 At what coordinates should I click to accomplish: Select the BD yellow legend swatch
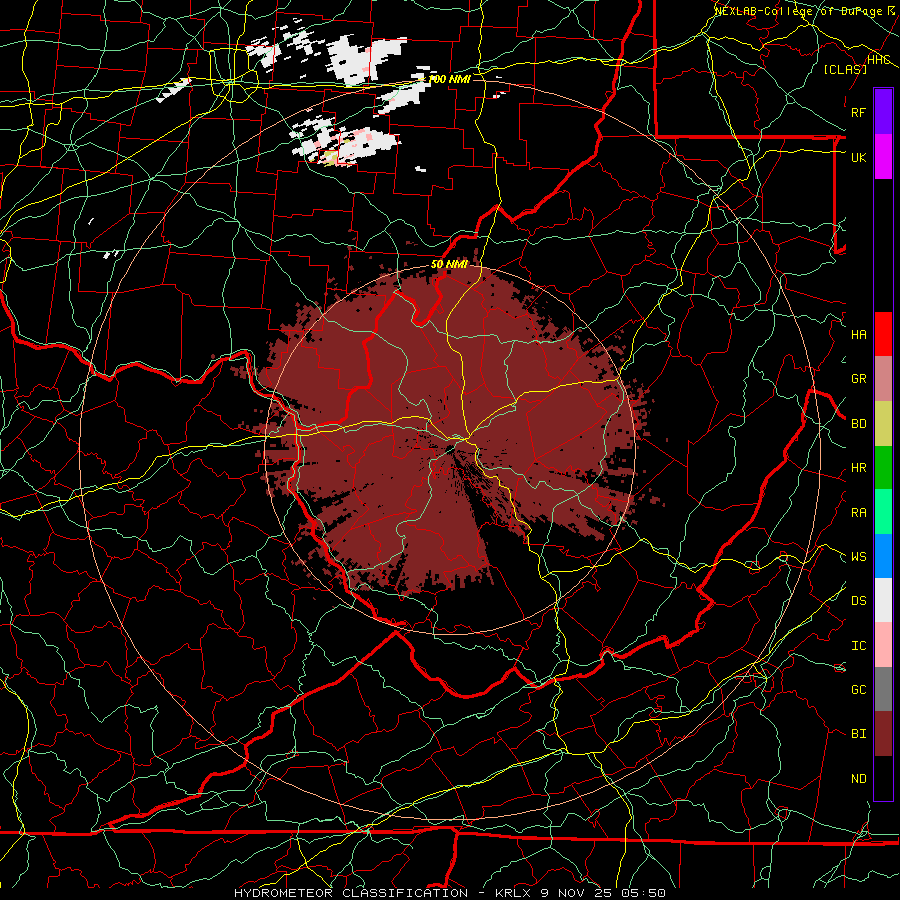883,424
